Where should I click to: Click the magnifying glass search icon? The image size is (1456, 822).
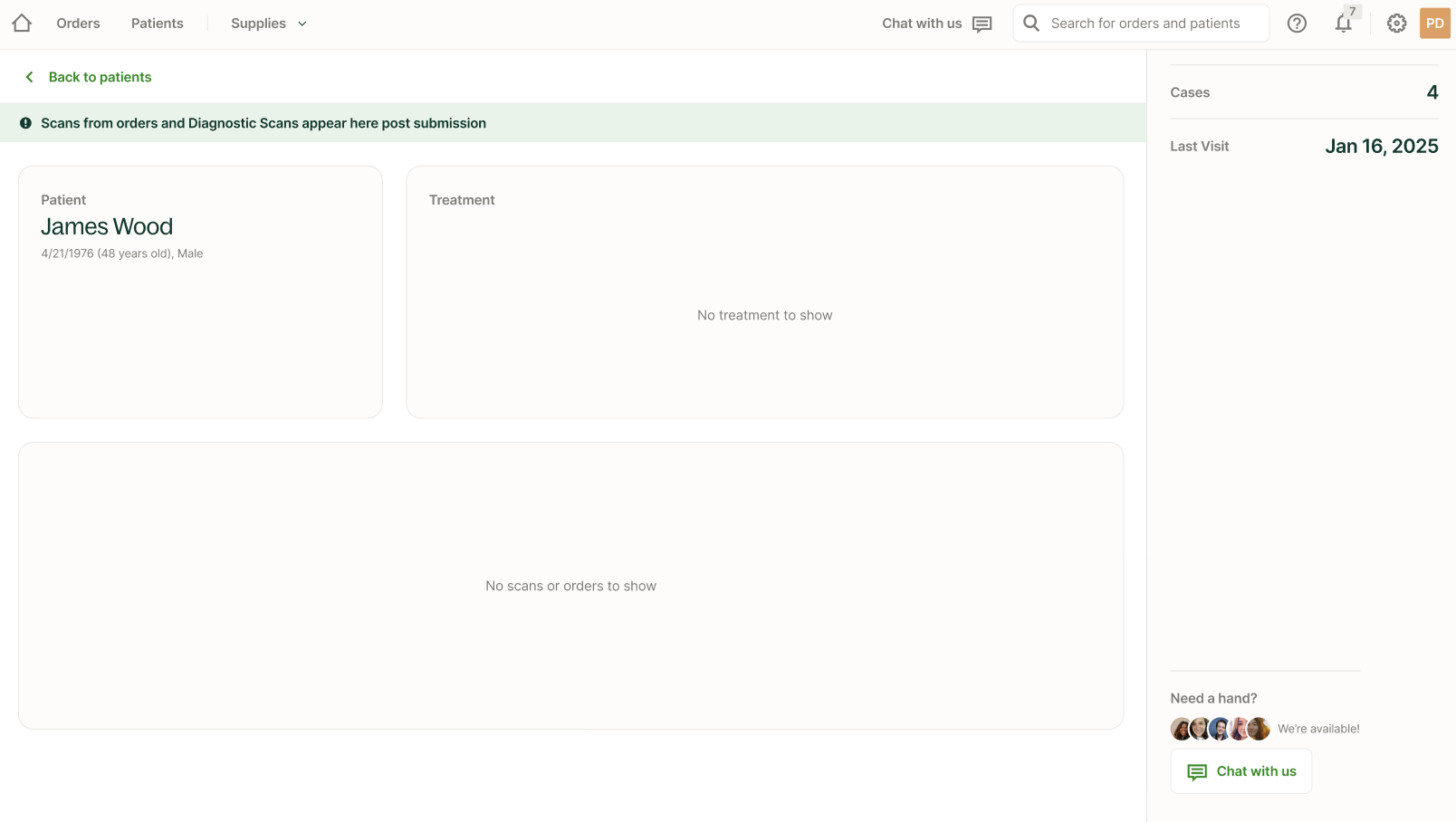(x=1030, y=24)
